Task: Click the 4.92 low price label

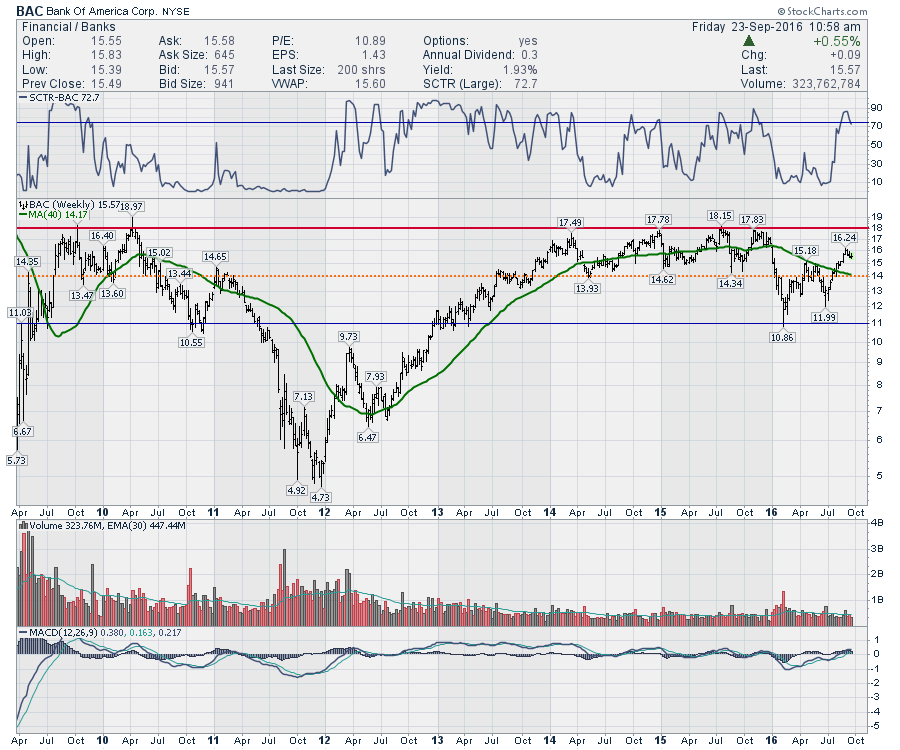Action: (x=296, y=490)
